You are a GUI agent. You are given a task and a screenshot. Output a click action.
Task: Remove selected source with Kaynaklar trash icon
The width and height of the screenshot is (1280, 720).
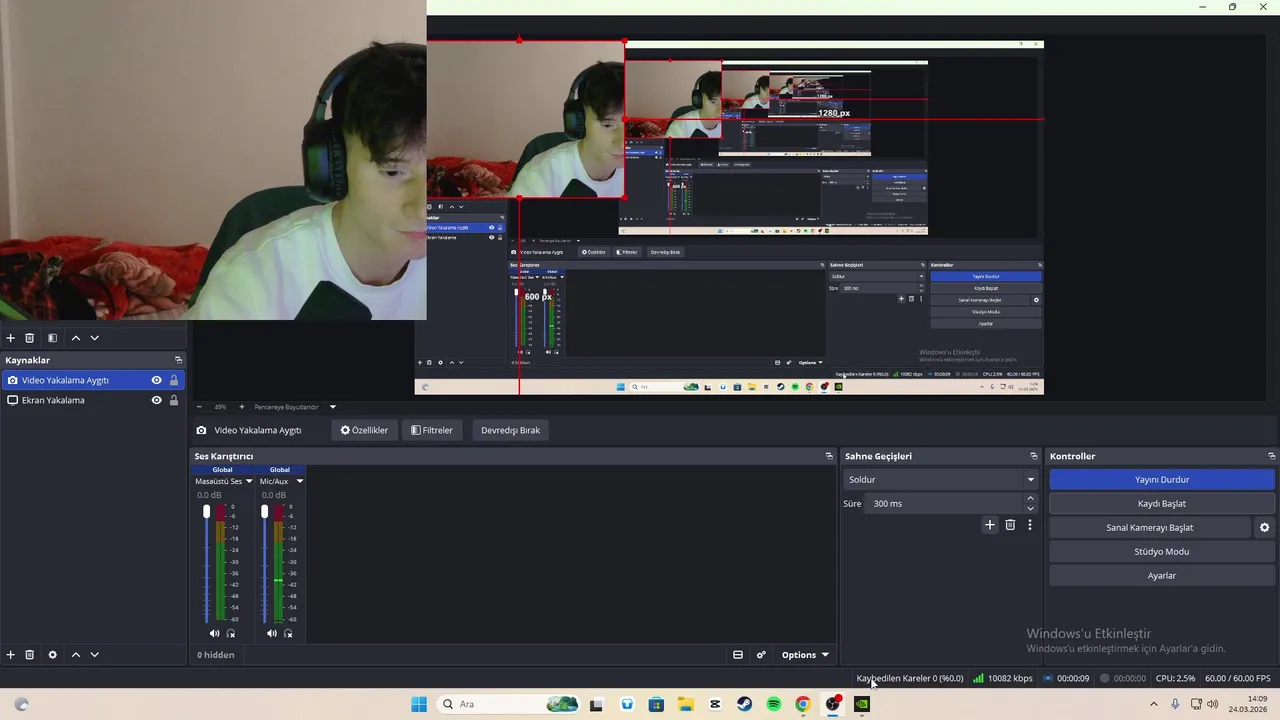pos(30,655)
